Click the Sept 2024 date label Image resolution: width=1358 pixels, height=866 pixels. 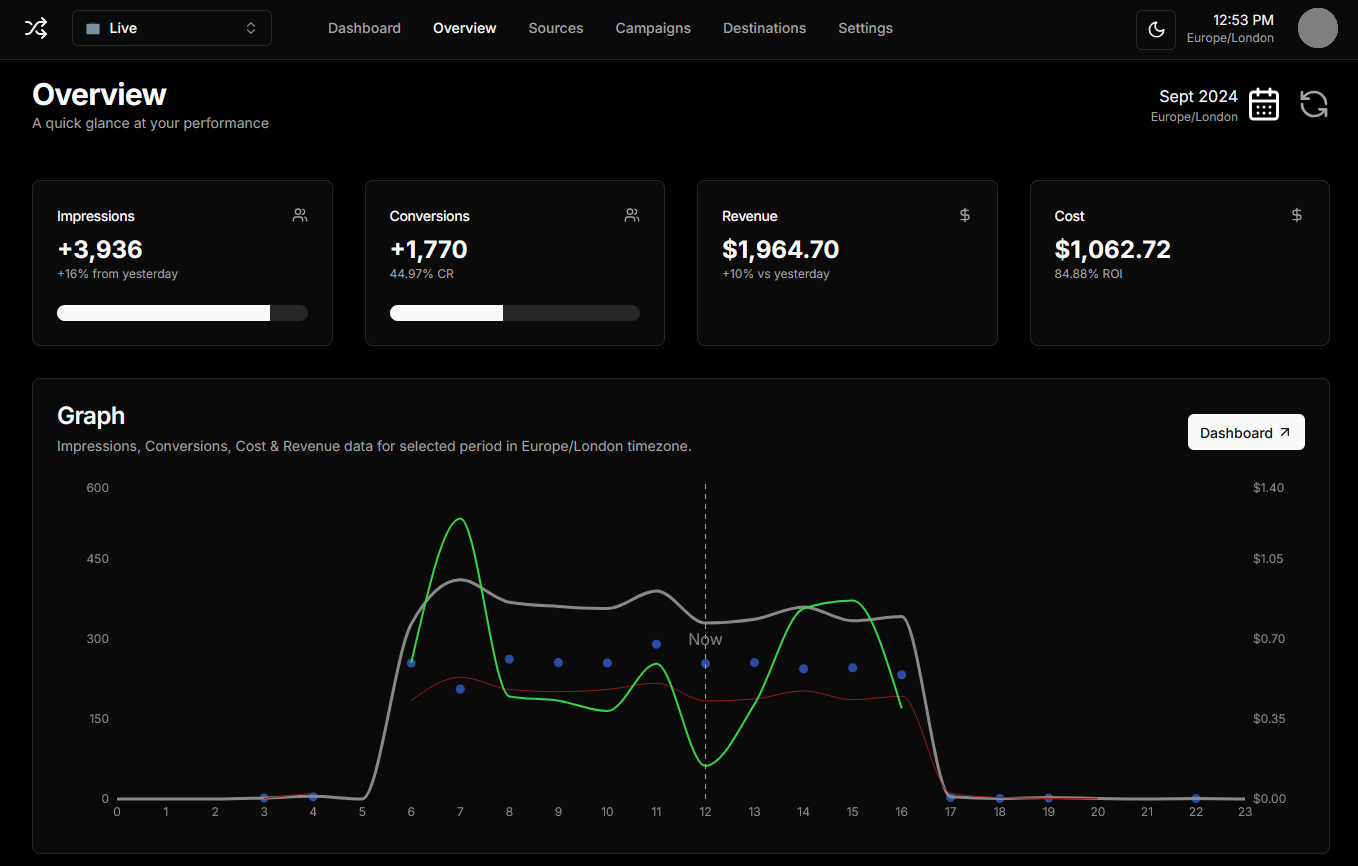click(x=1198, y=97)
